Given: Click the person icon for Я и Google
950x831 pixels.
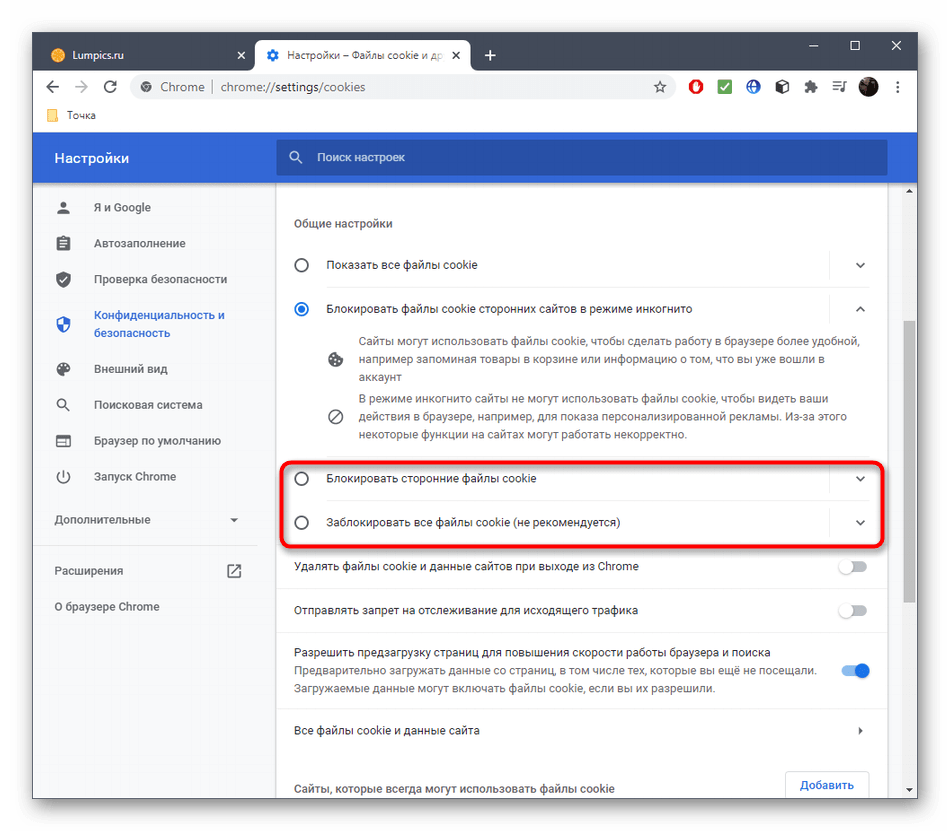Looking at the screenshot, I should pyautogui.click(x=63, y=208).
